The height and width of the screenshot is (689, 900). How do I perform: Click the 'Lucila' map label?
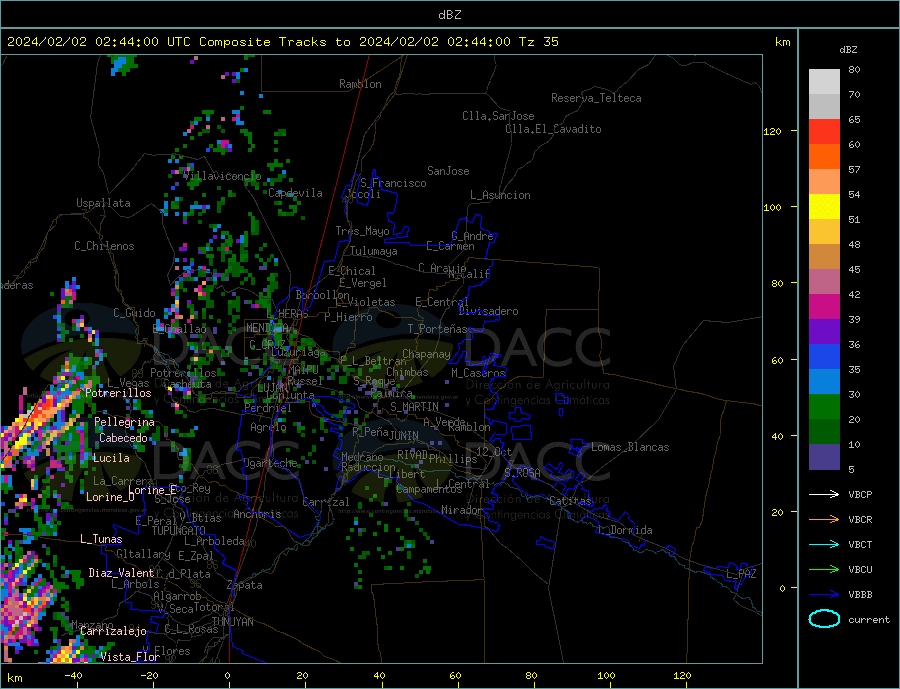[x=111, y=459]
